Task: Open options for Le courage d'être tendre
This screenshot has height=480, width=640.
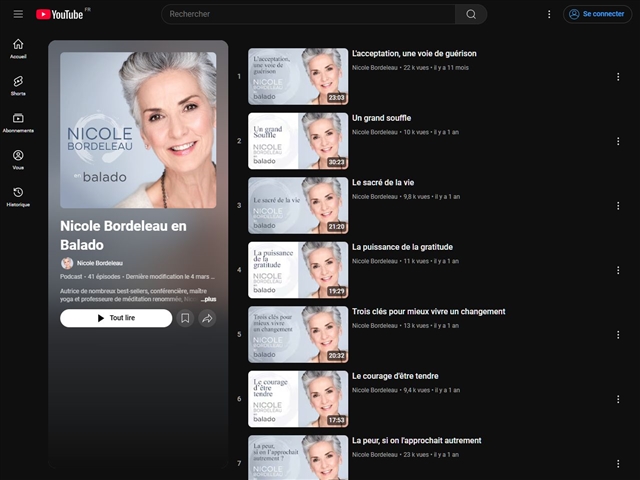Action: [618, 399]
